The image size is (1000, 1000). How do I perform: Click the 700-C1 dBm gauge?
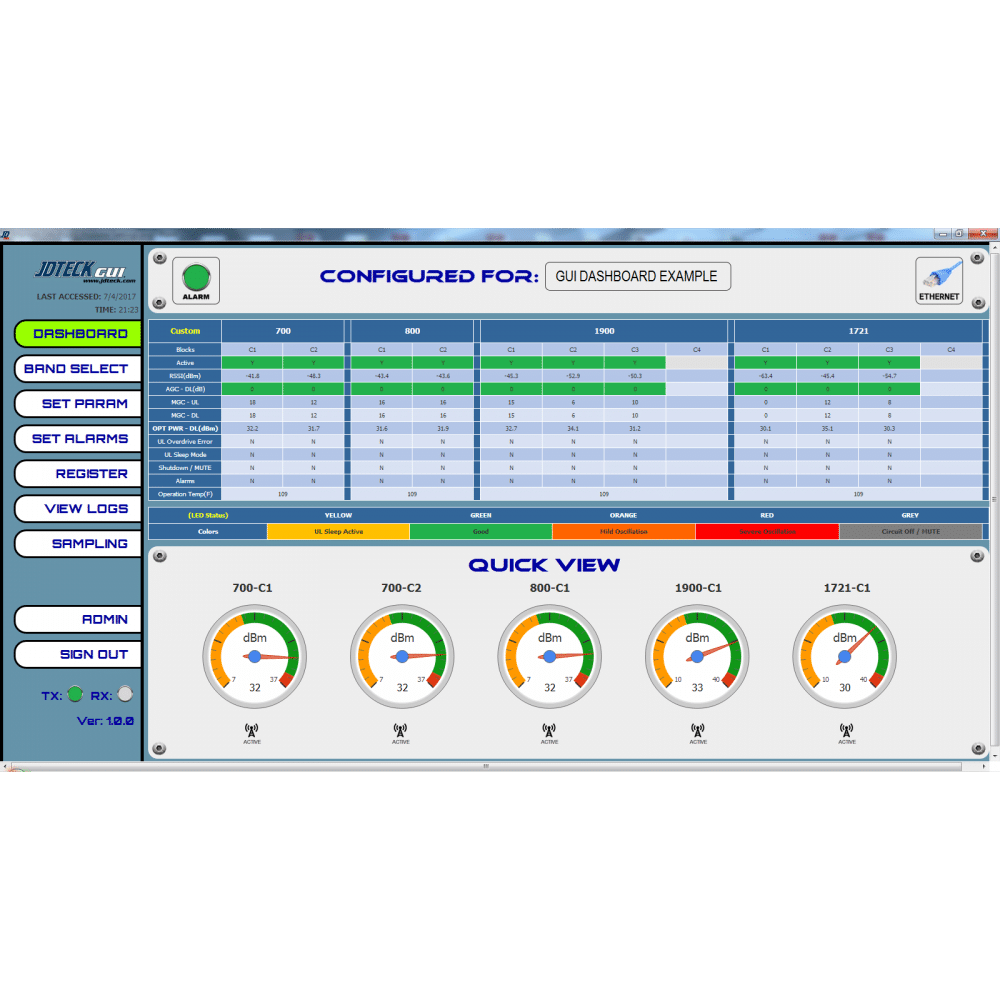point(254,655)
